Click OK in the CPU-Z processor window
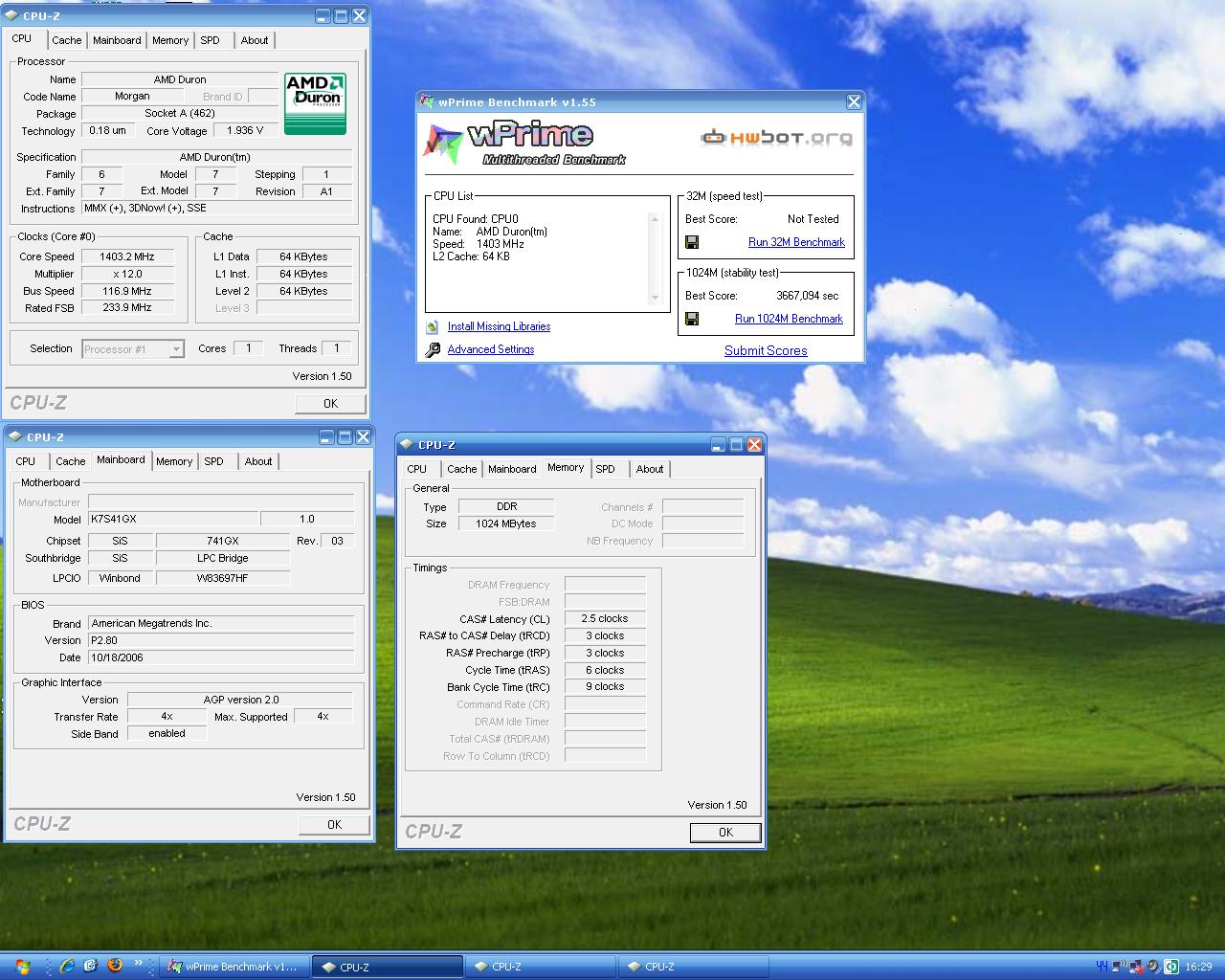The width and height of the screenshot is (1225, 980). (x=331, y=404)
